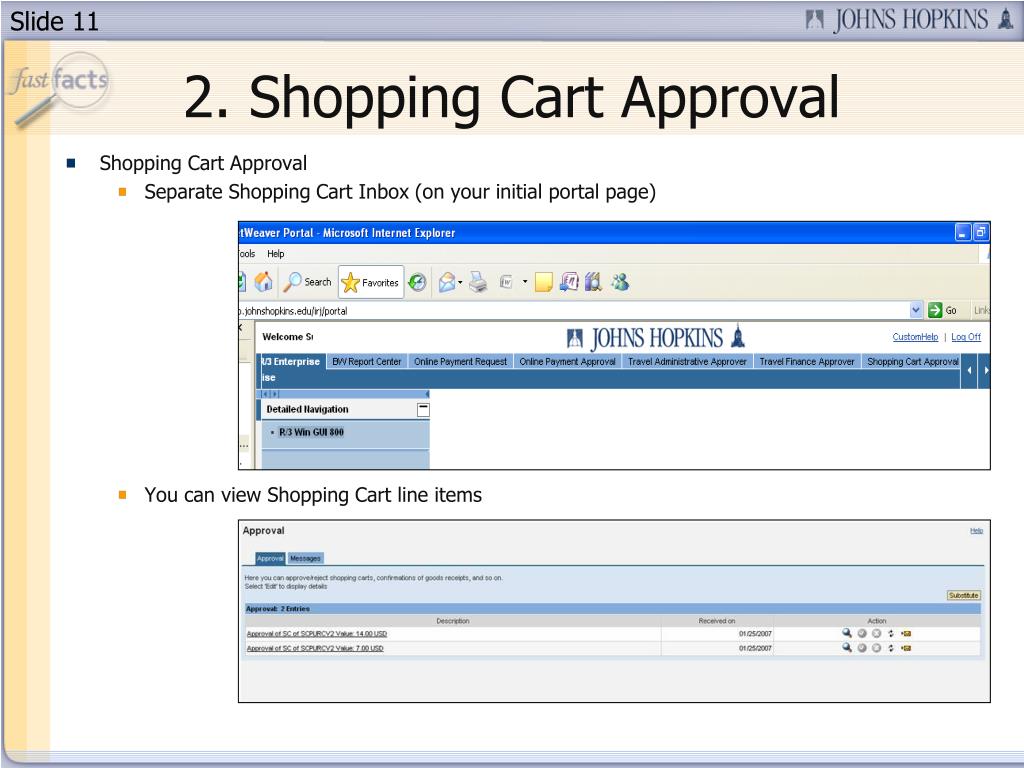
Task: Click envelope icon for 14.00 USD cart
Action: (x=906, y=633)
